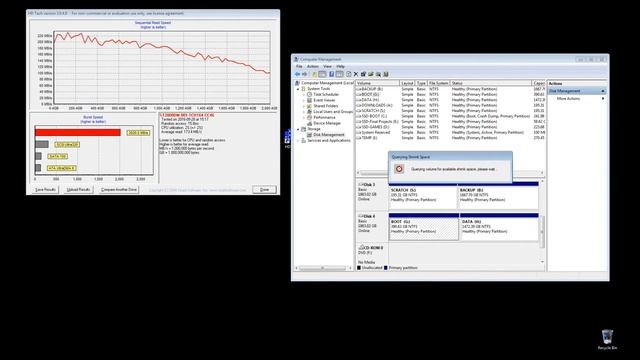The width and height of the screenshot is (640, 360).
Task: Click the Delete X icon in toolbar
Action: point(356,74)
